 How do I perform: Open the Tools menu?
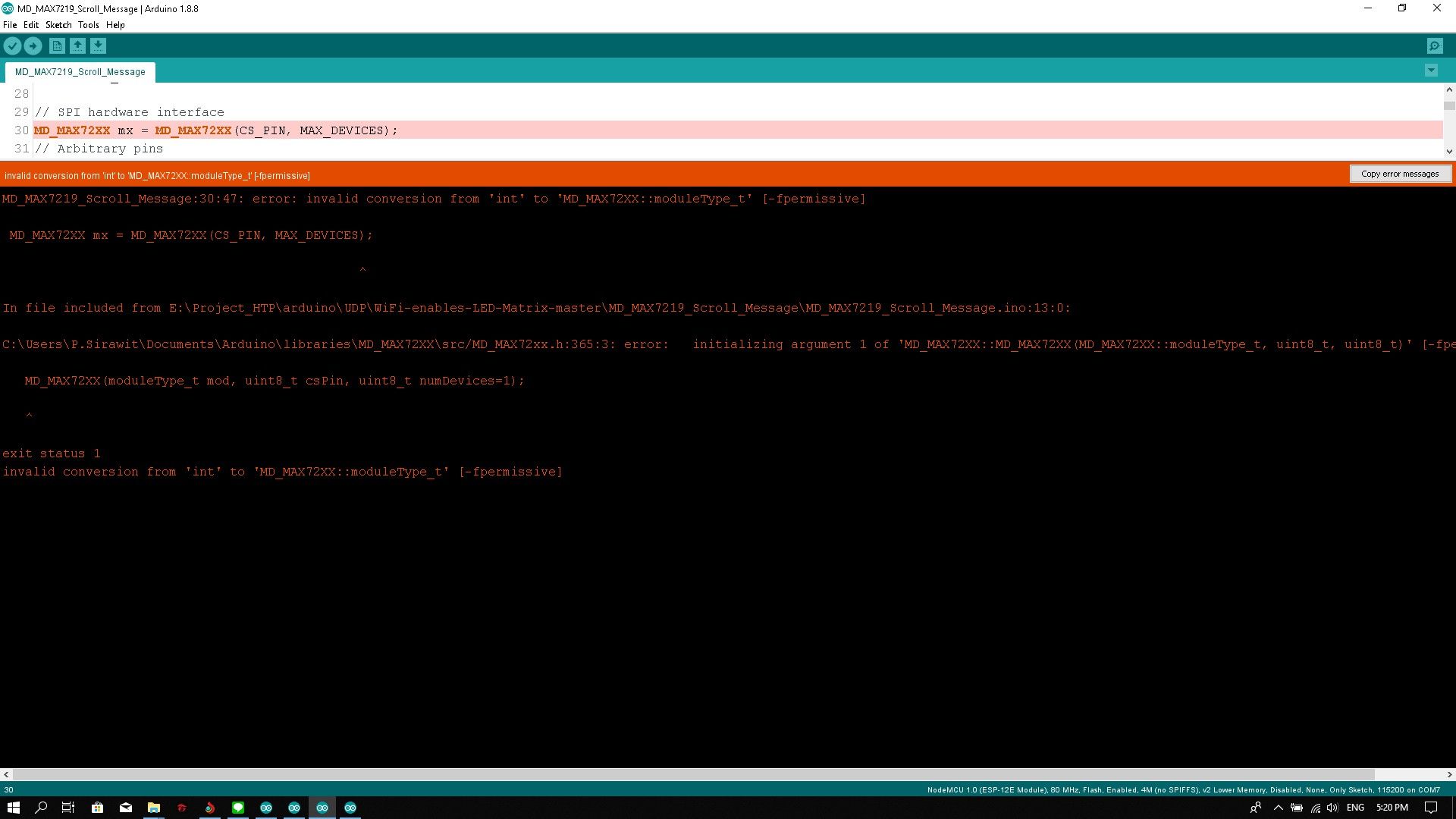pos(88,25)
